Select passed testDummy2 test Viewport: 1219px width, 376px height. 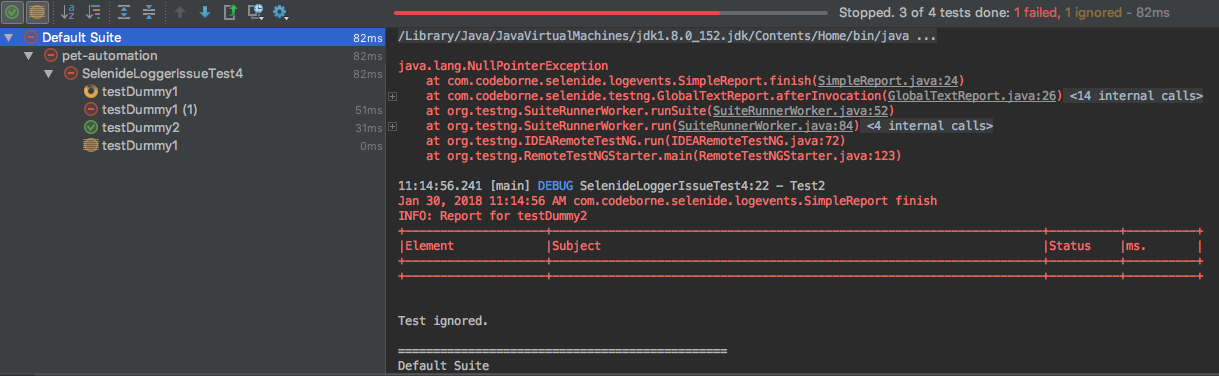pos(141,127)
